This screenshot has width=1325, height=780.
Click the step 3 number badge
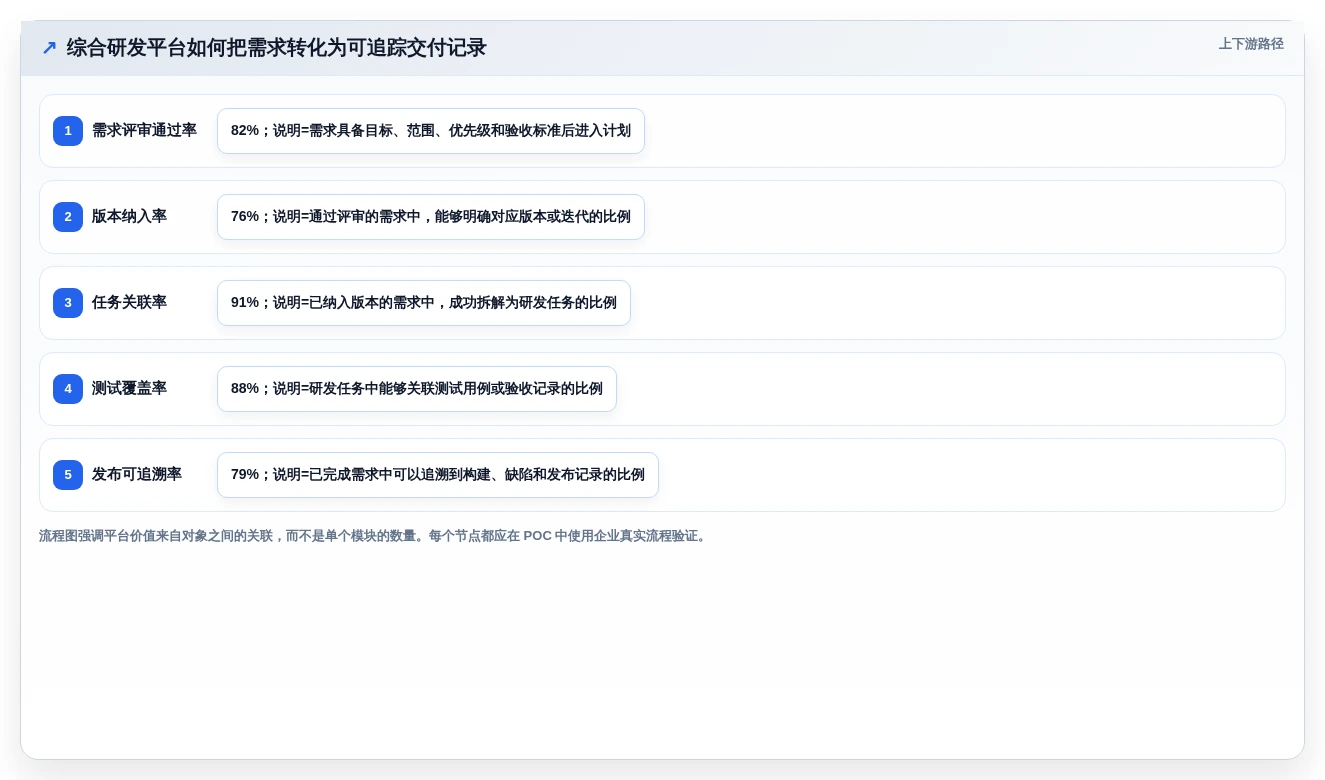click(x=68, y=303)
